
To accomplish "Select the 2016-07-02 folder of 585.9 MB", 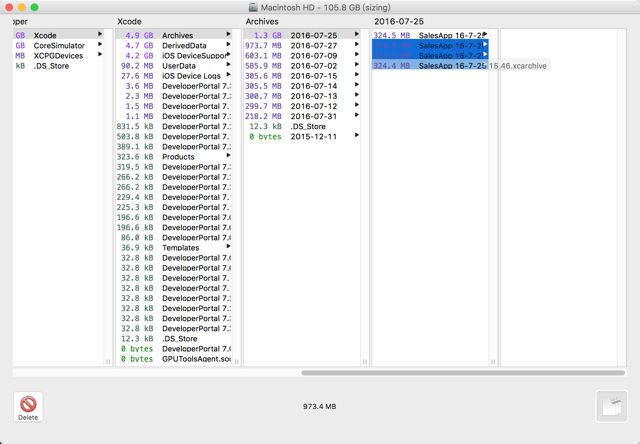I will [302, 66].
